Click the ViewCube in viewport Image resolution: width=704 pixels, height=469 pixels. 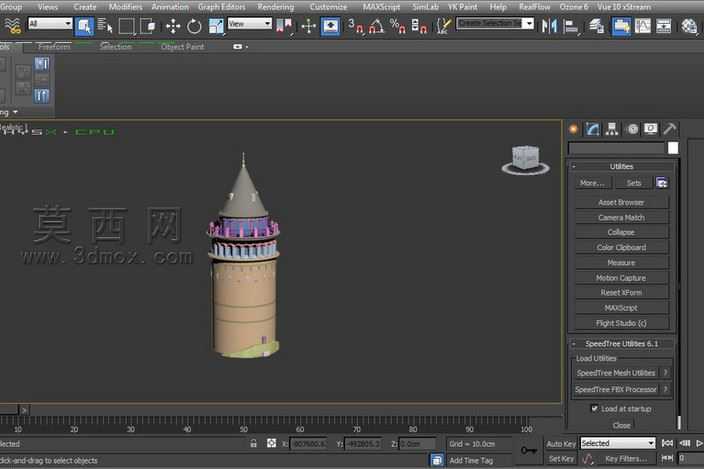pos(526,159)
